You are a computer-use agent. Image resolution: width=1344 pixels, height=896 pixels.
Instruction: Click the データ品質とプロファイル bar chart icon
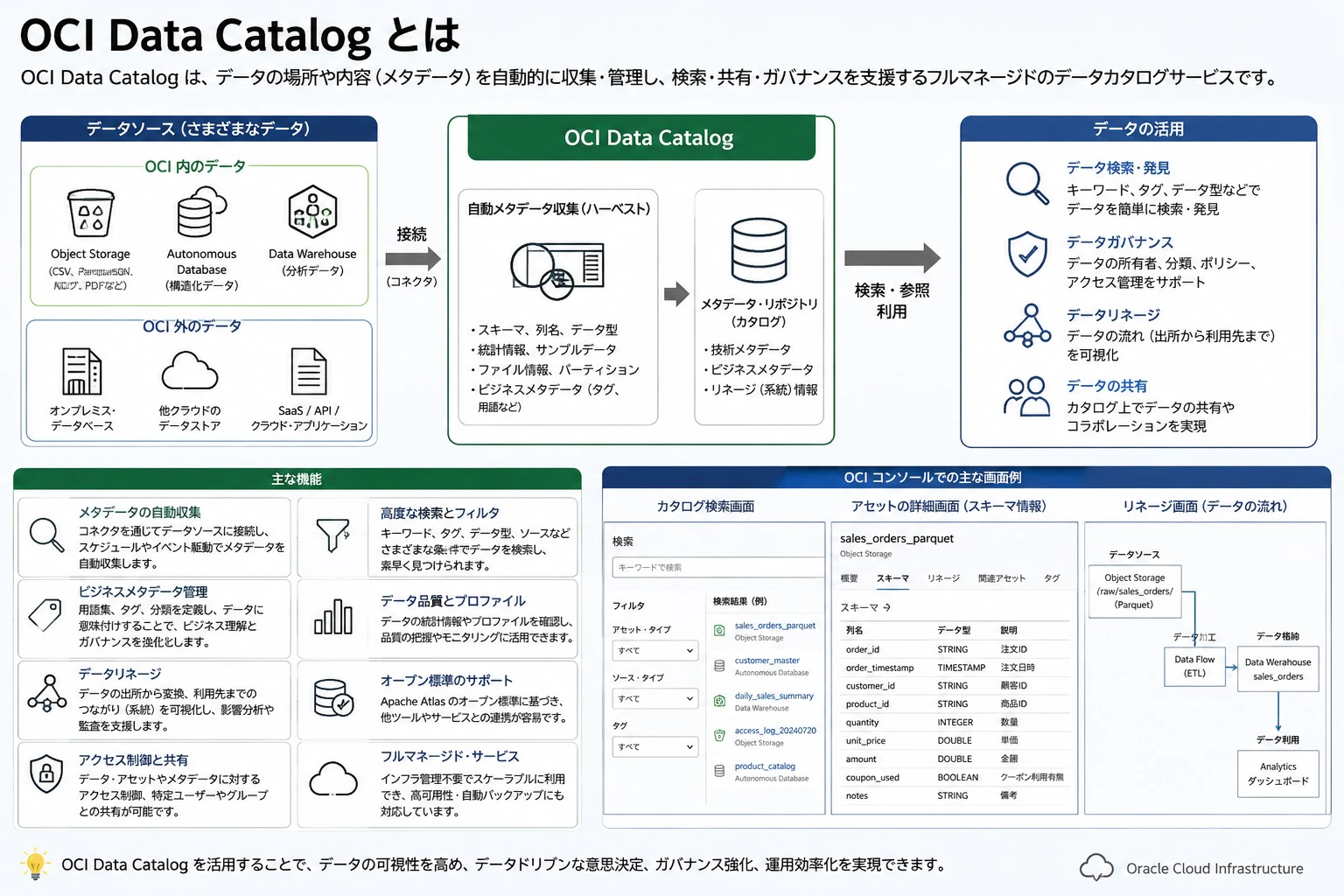click(x=333, y=617)
